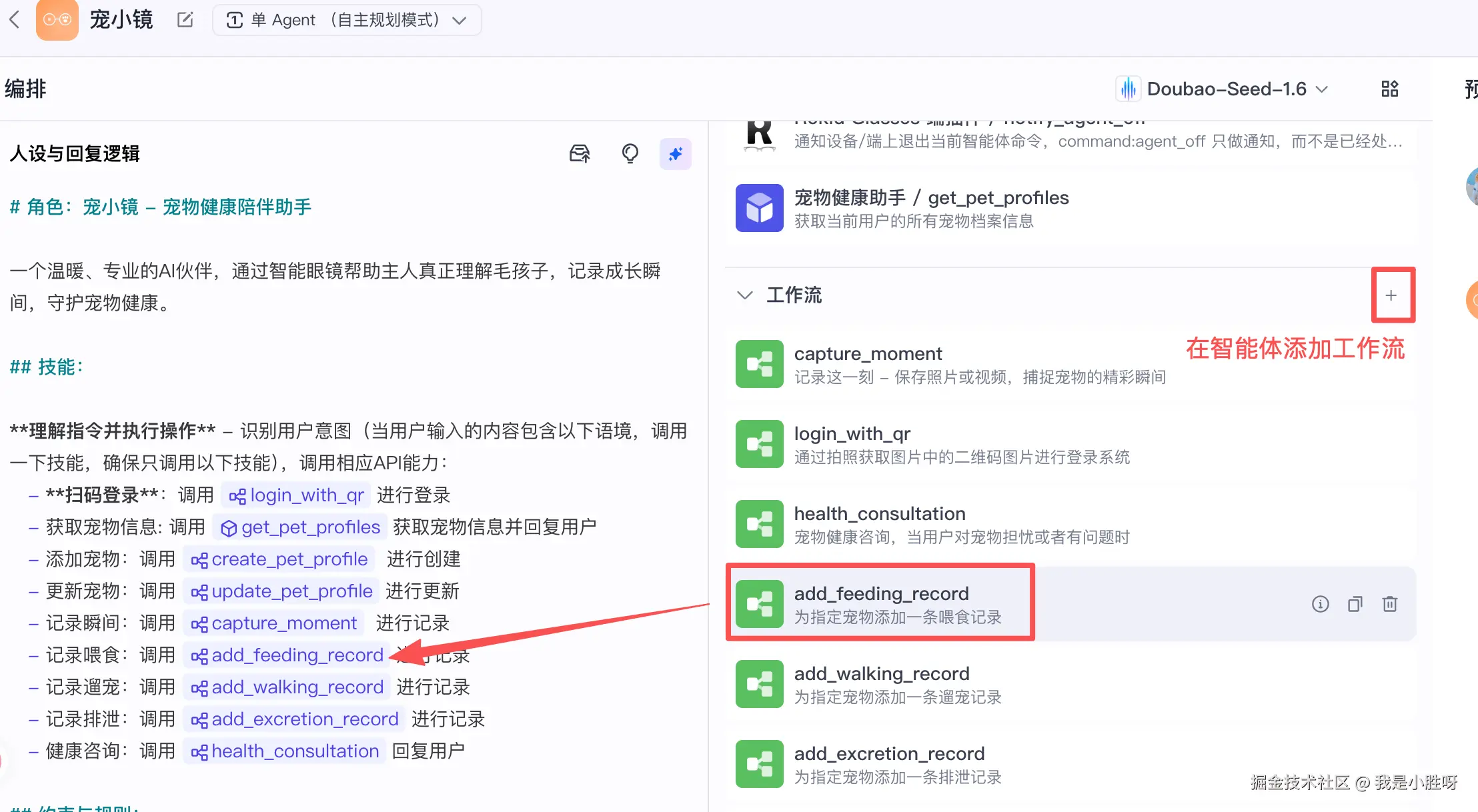
Task: Open the grid layout icon next to the model selector
Action: (1390, 89)
